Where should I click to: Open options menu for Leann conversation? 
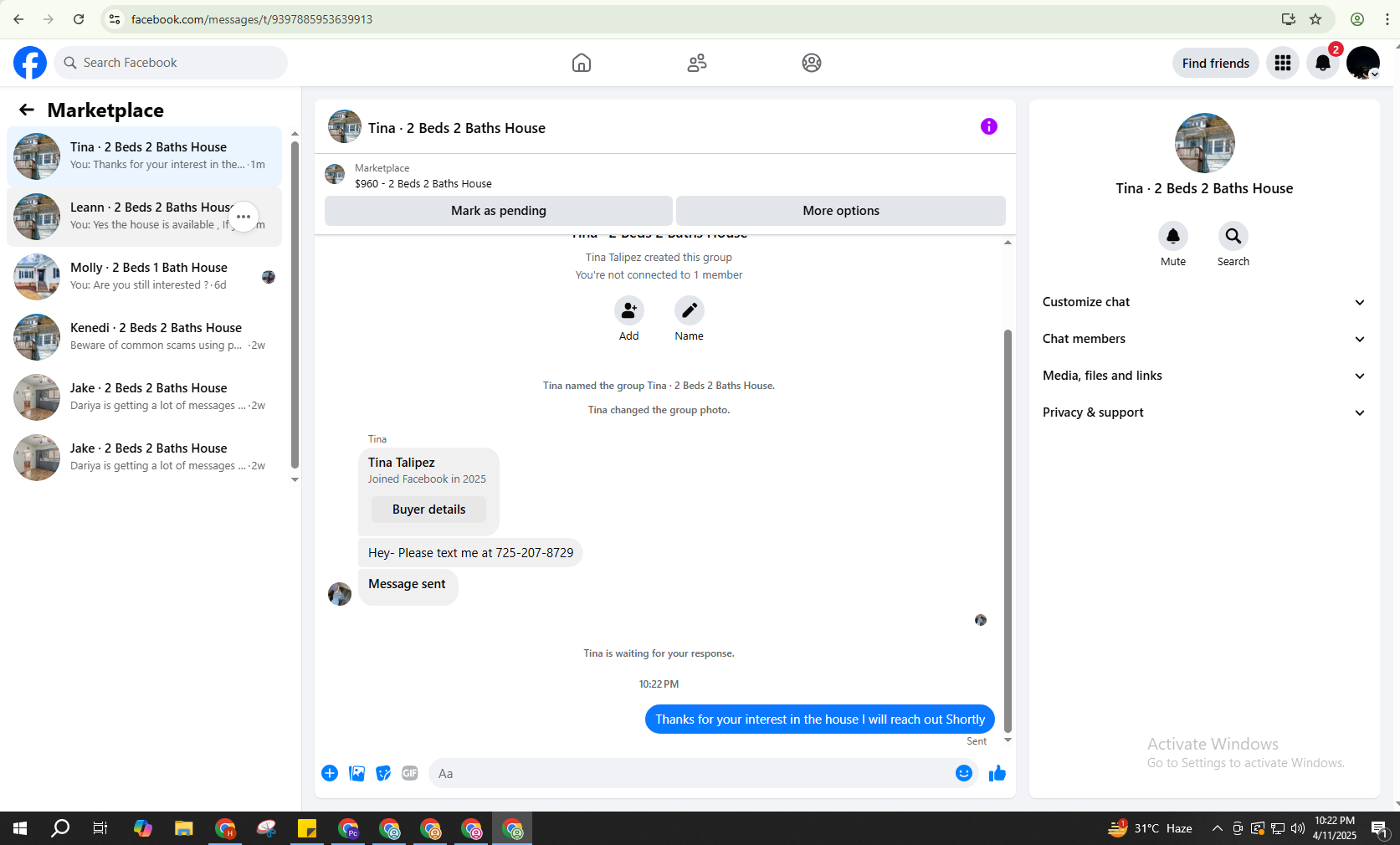coord(244,217)
